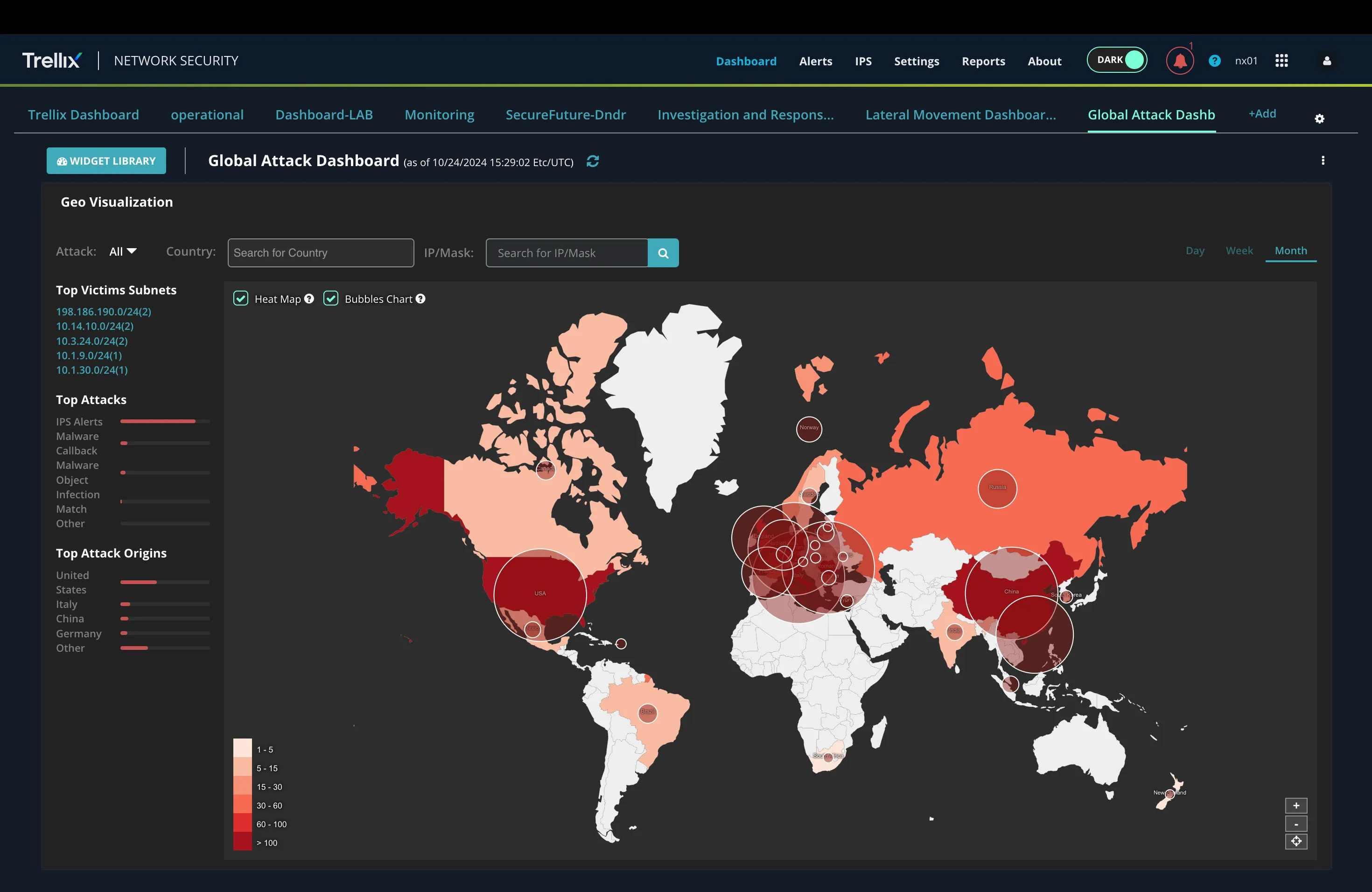The height and width of the screenshot is (892, 1372).
Task: Open the WIDGET LIBRARY button
Action: (x=106, y=161)
